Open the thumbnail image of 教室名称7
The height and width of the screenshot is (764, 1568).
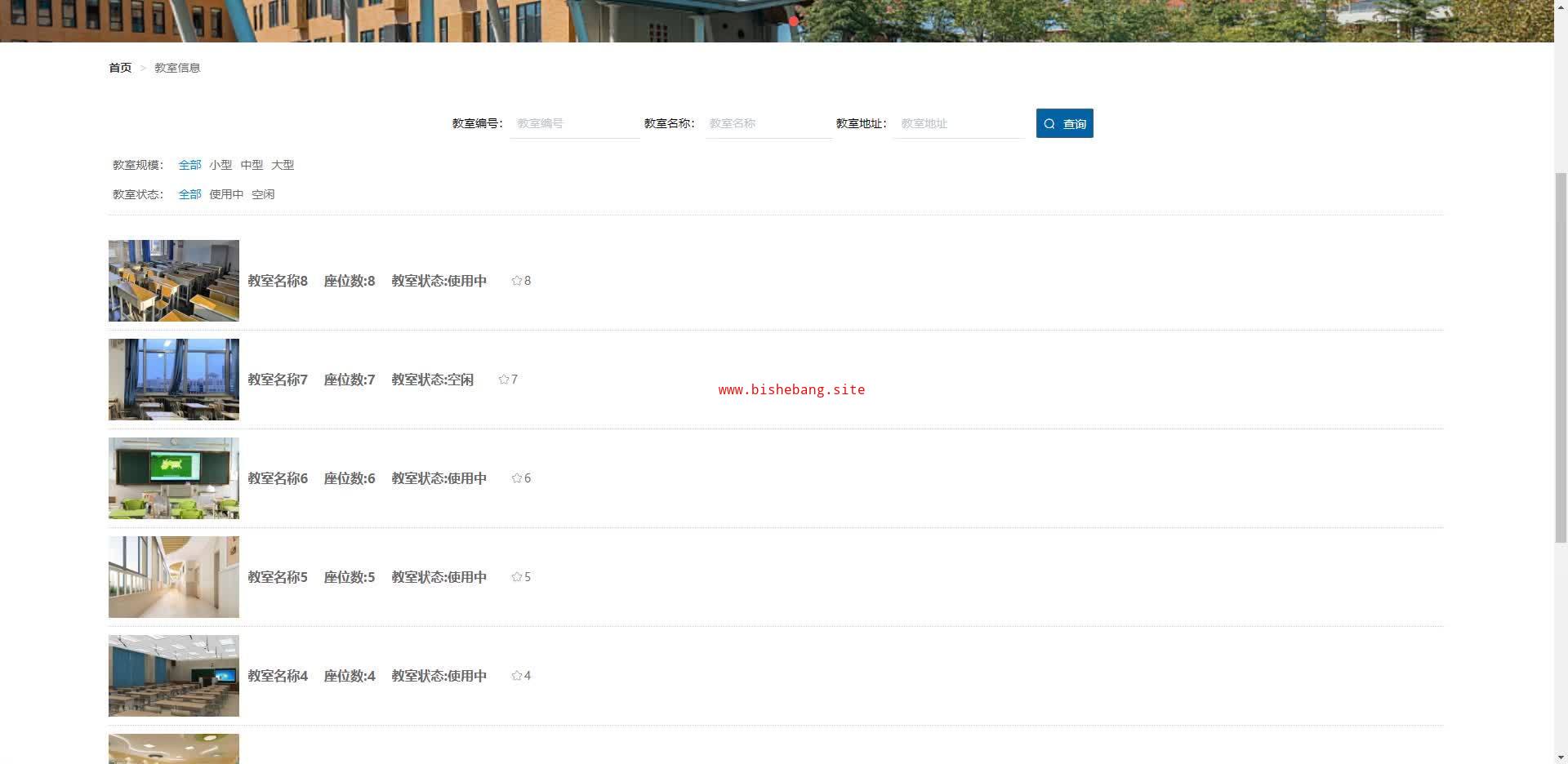tap(174, 380)
